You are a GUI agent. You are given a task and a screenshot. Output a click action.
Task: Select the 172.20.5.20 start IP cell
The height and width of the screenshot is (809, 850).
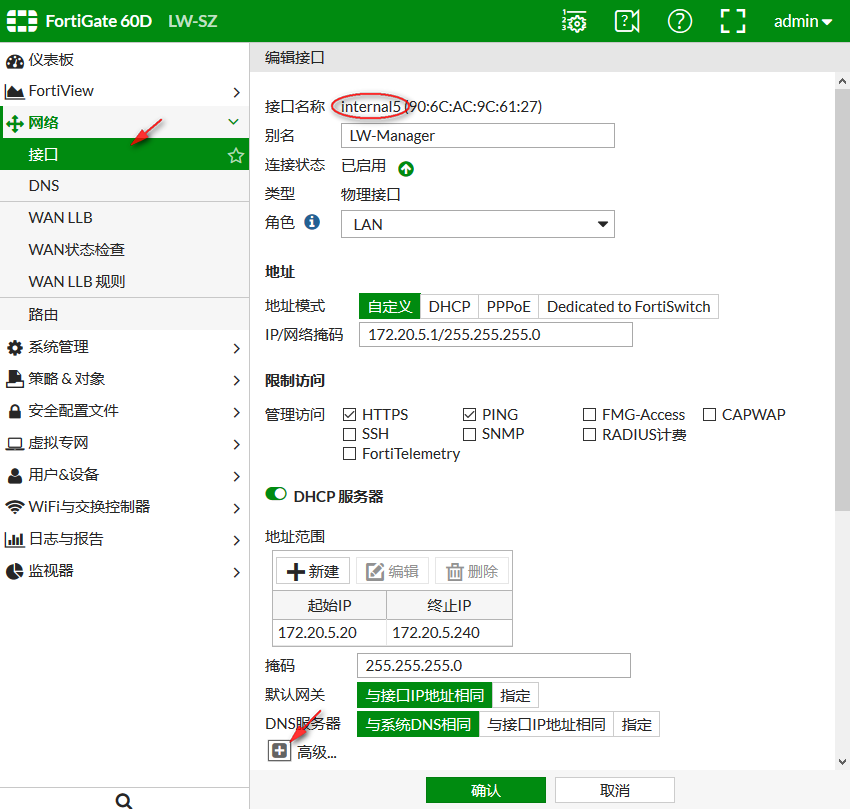[329, 632]
